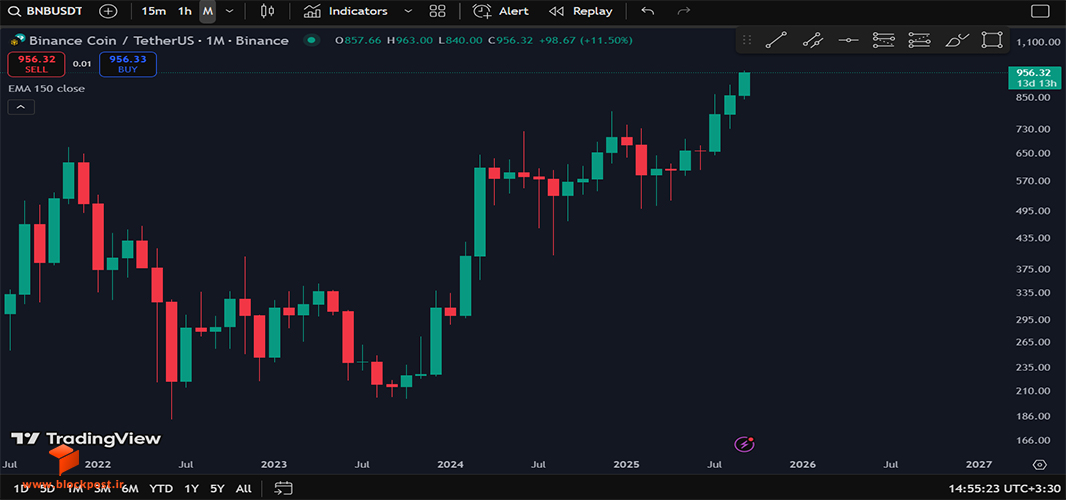Click the BNBUSDT symbol search field

pyautogui.click(x=46, y=11)
